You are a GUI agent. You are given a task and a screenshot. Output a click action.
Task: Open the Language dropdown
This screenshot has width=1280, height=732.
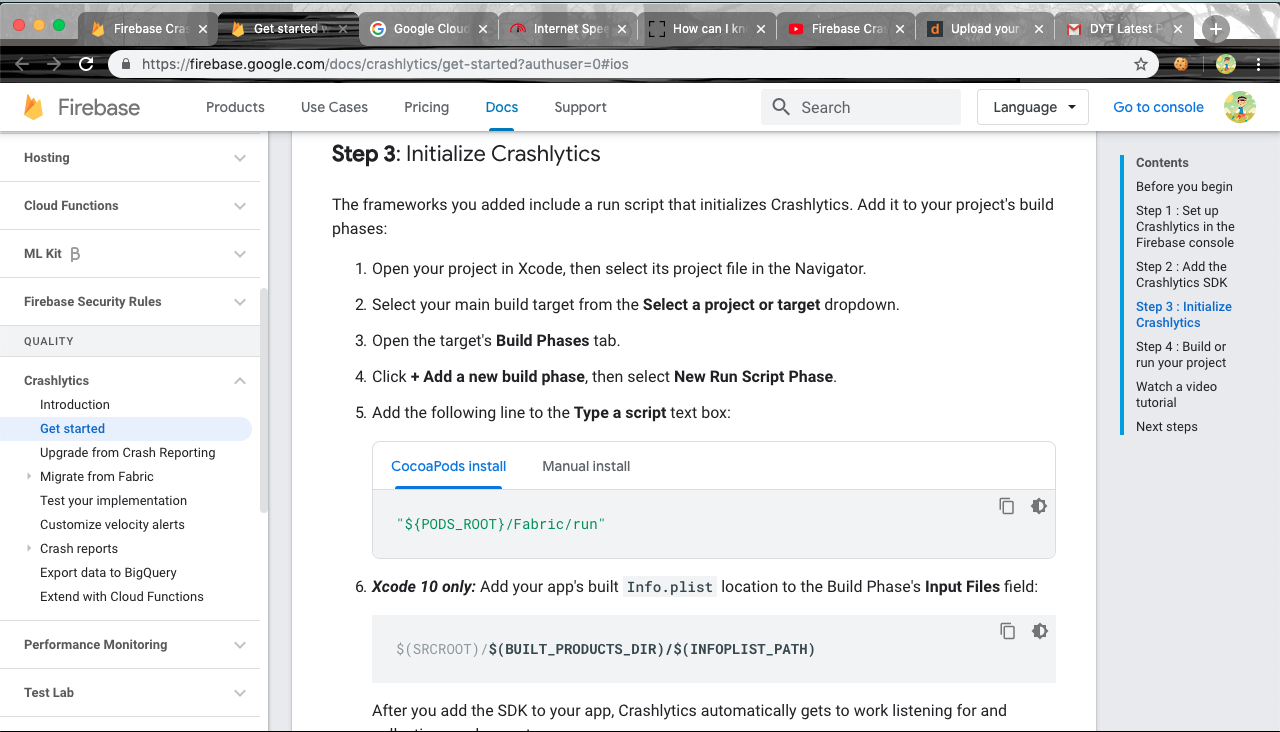[x=1032, y=107]
